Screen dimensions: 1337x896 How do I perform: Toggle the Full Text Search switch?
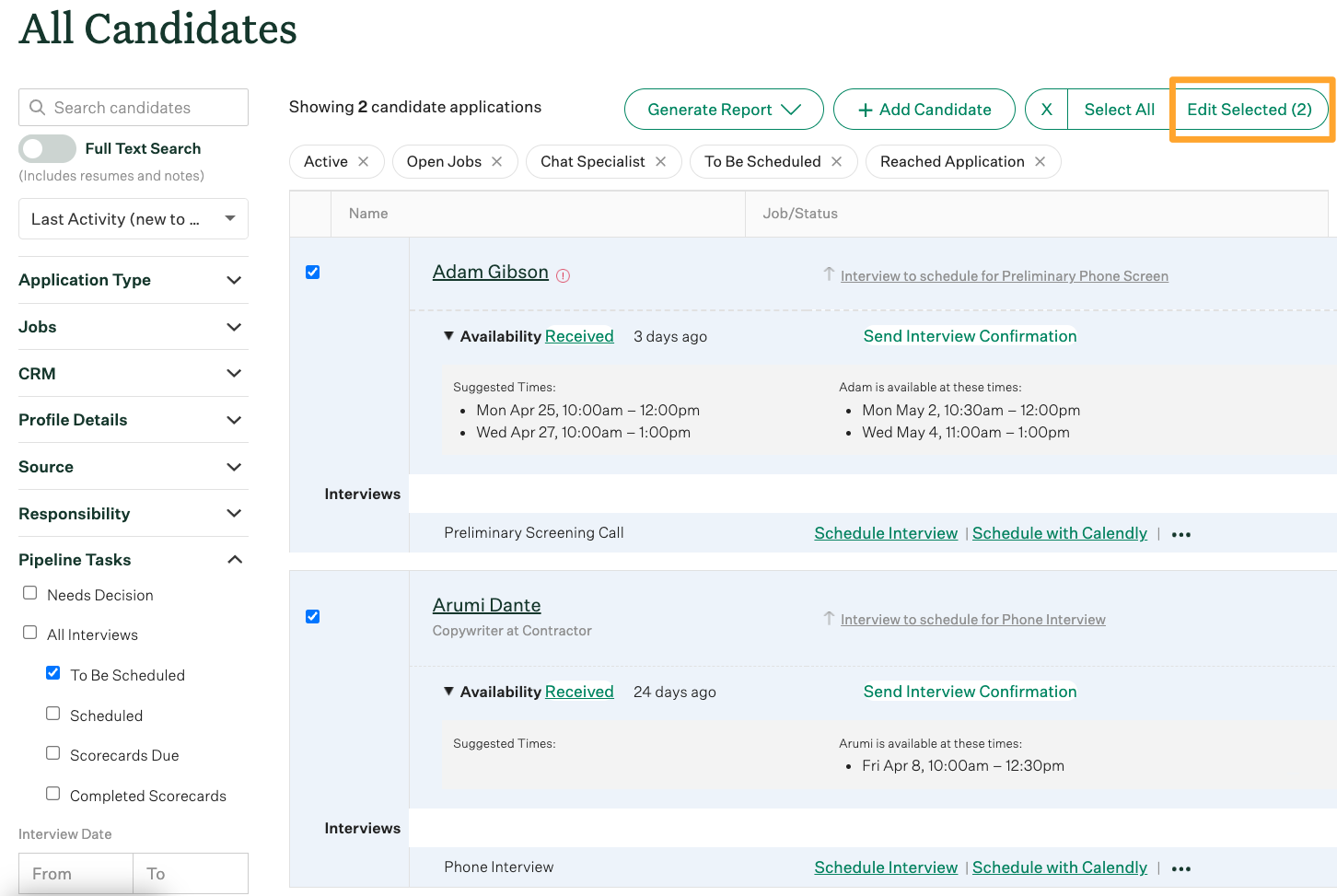[x=47, y=148]
